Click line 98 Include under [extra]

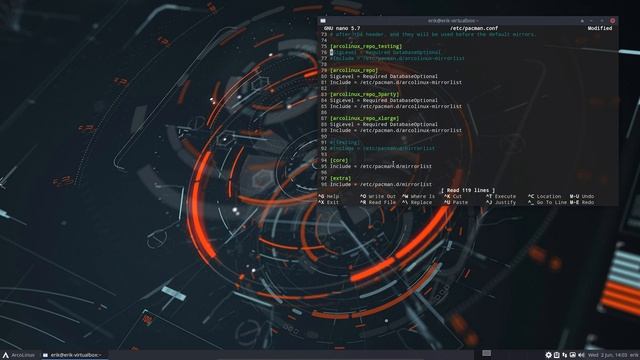(381, 184)
